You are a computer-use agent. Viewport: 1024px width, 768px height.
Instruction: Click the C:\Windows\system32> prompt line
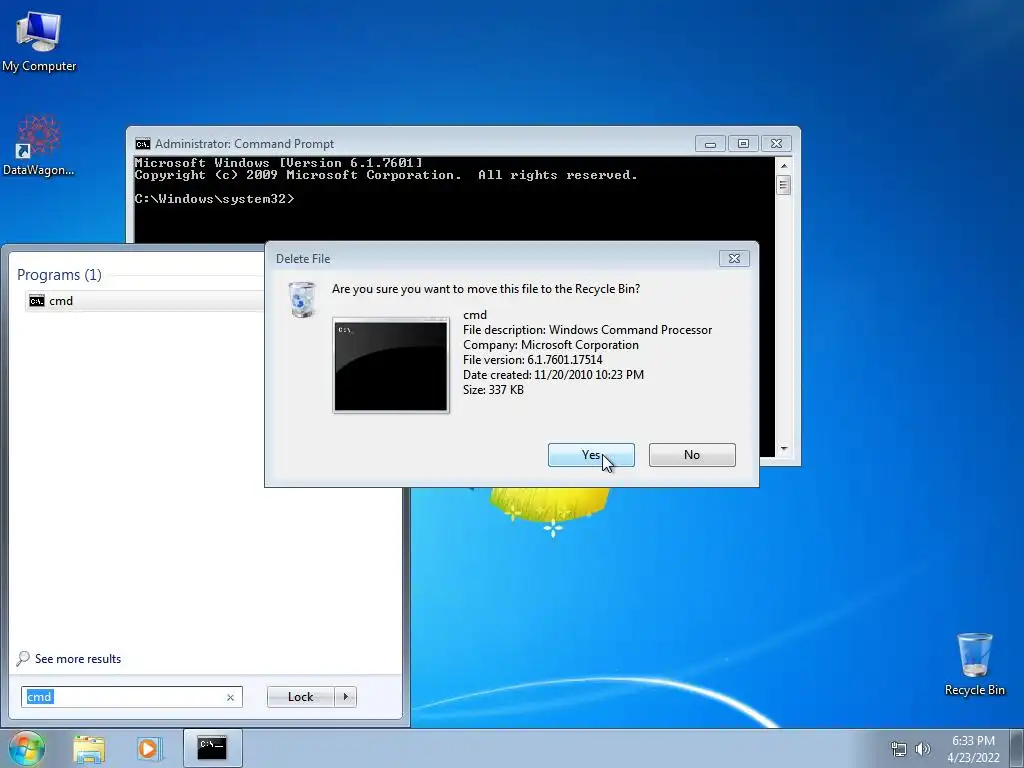point(214,199)
